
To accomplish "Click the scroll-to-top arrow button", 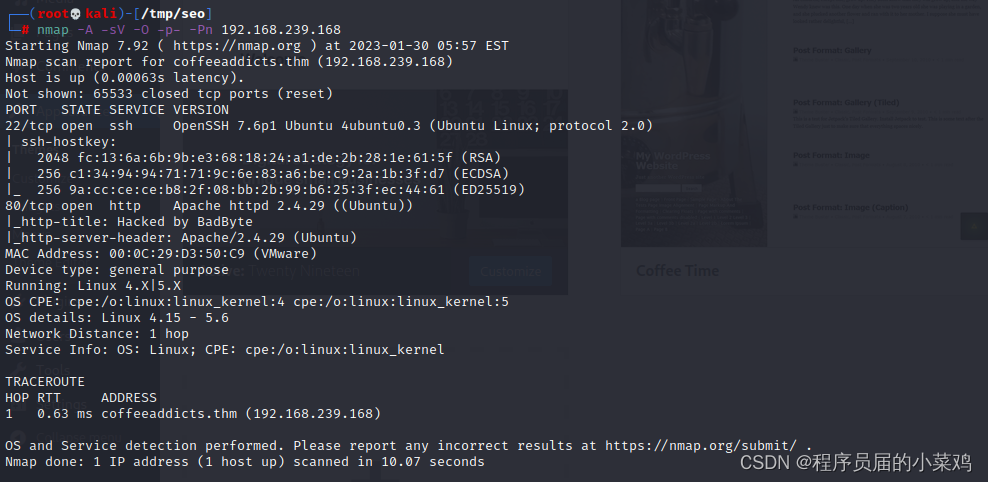I will [x=974, y=227].
